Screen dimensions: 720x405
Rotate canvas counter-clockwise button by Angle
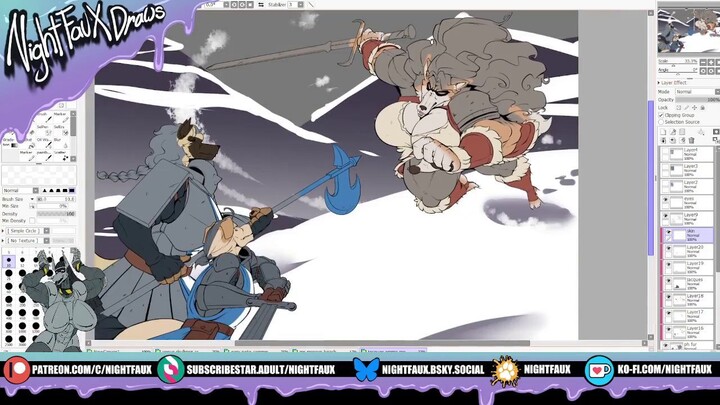(x=703, y=71)
